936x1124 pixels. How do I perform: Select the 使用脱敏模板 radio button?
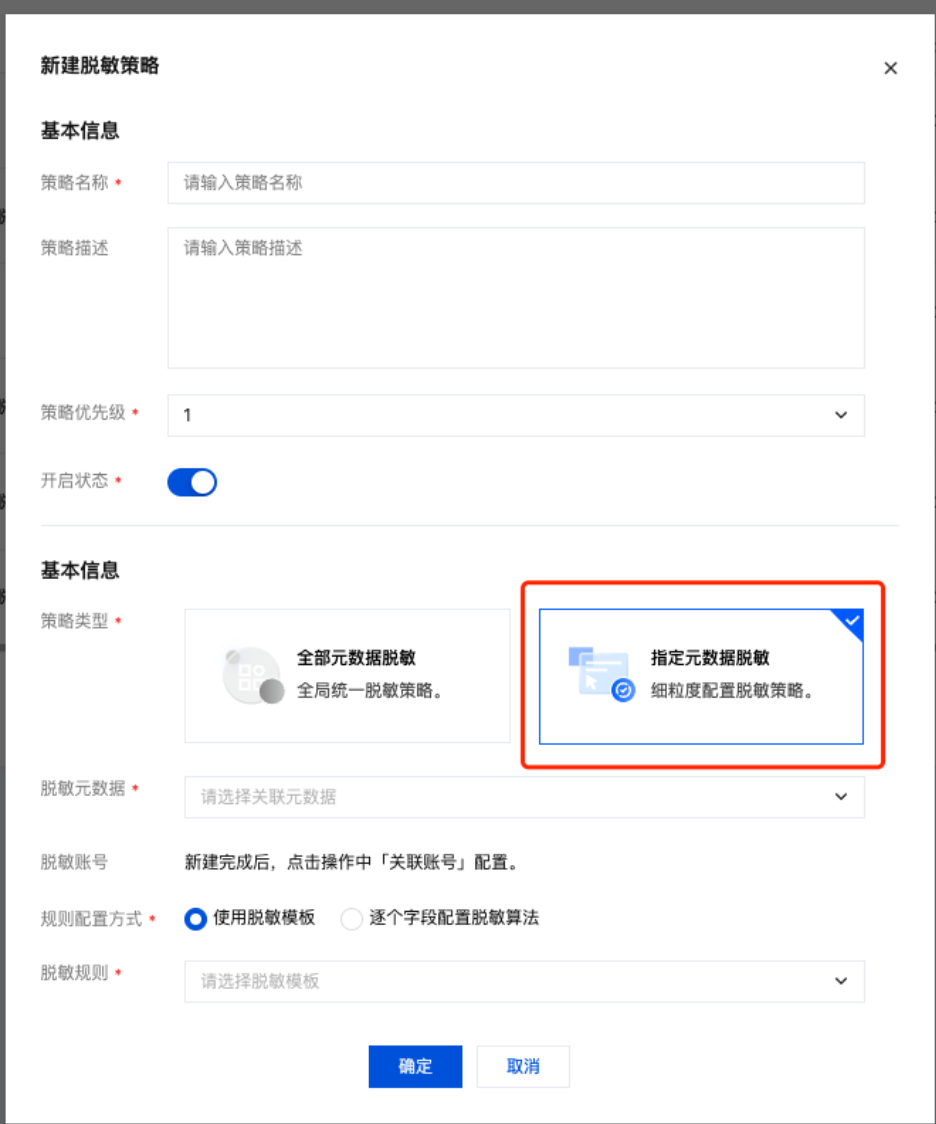pos(196,918)
